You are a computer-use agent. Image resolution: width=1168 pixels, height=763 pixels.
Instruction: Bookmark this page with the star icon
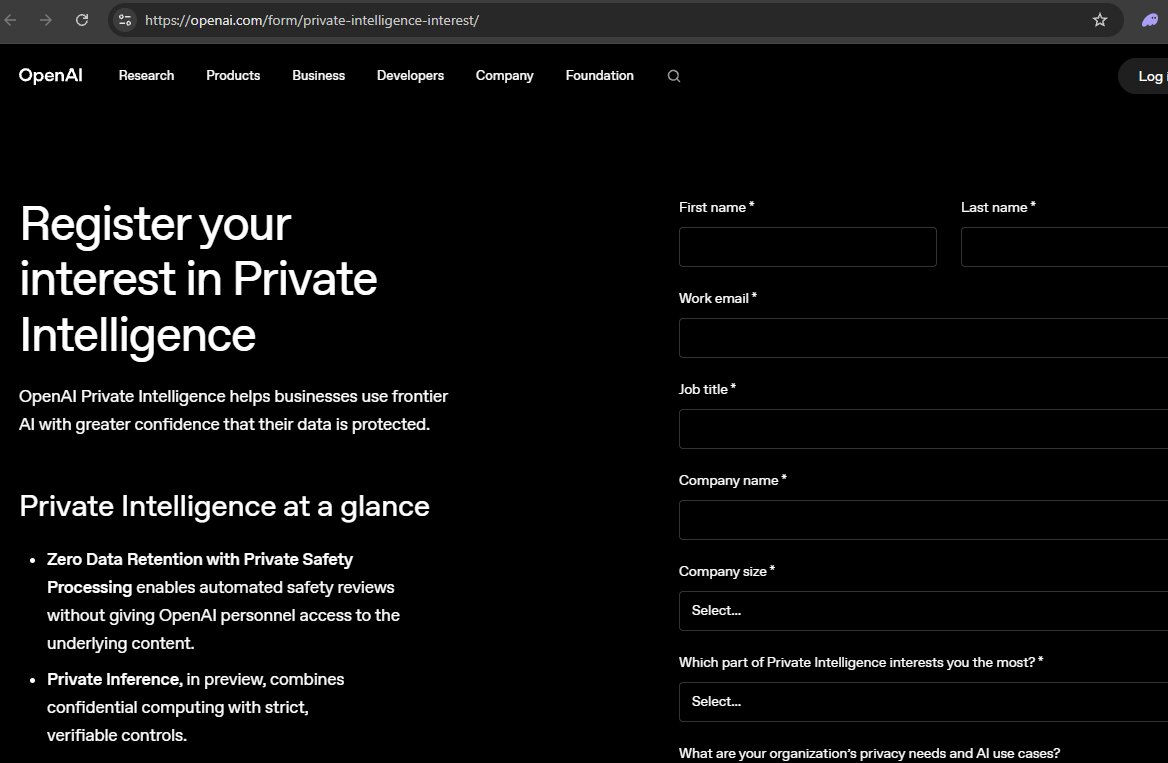pos(1099,20)
